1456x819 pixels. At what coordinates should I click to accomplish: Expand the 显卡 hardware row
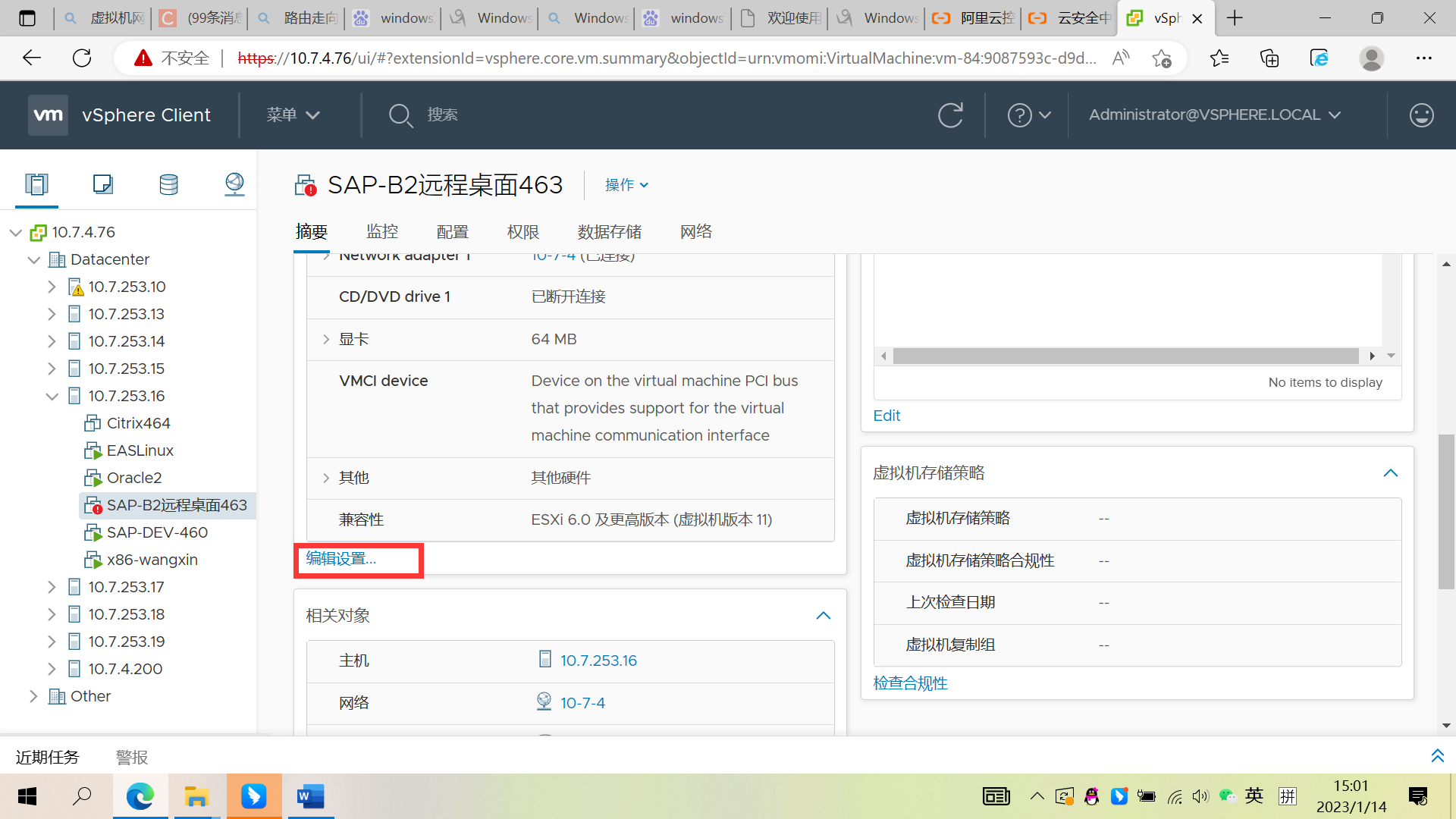point(326,339)
